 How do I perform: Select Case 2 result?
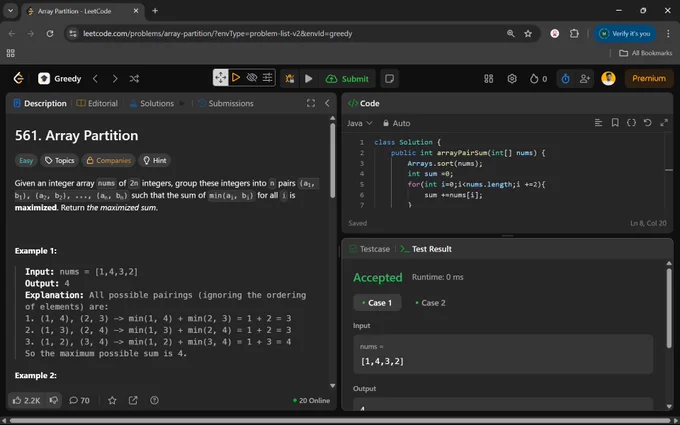click(430, 303)
